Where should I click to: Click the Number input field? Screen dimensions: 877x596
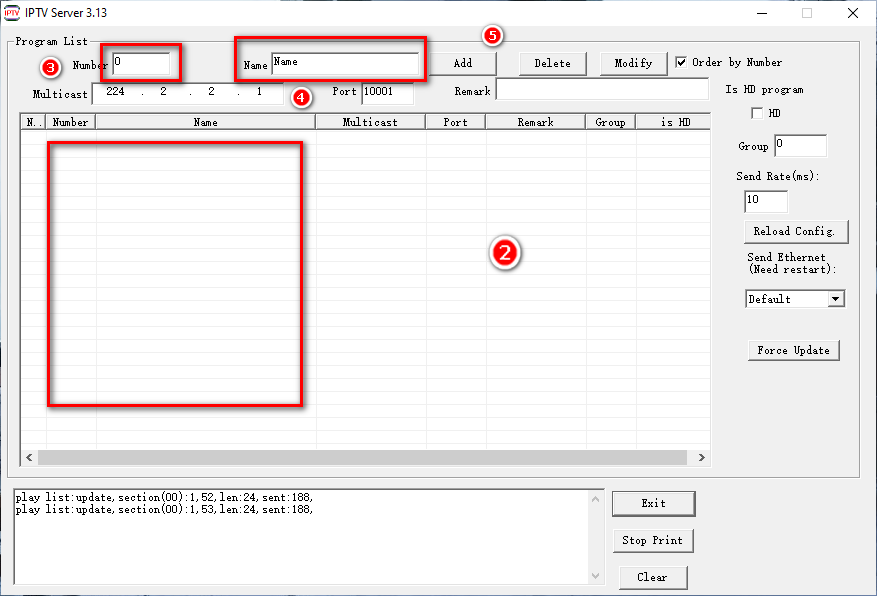(x=141, y=63)
